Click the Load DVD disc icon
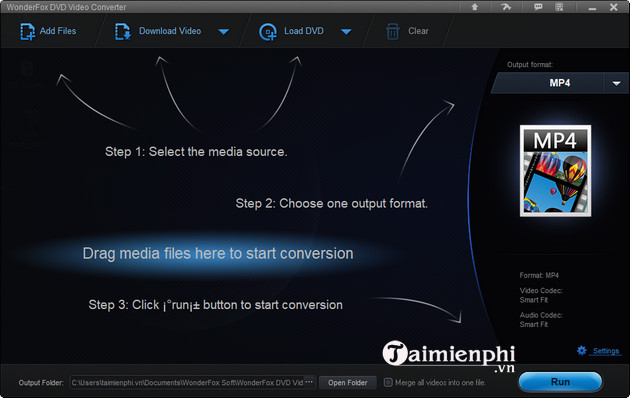Image resolution: width=630 pixels, height=398 pixels. 268,32
